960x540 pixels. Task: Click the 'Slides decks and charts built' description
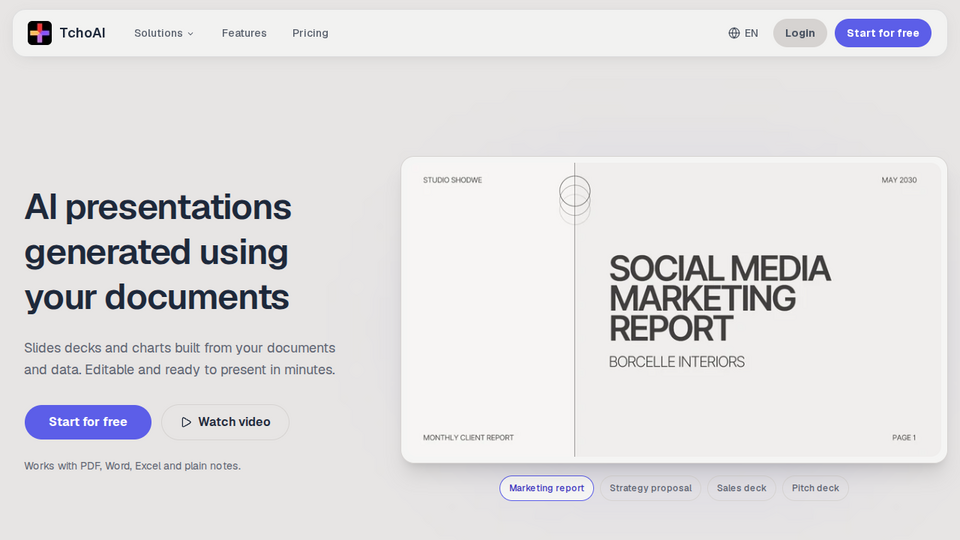pyautogui.click(x=180, y=359)
